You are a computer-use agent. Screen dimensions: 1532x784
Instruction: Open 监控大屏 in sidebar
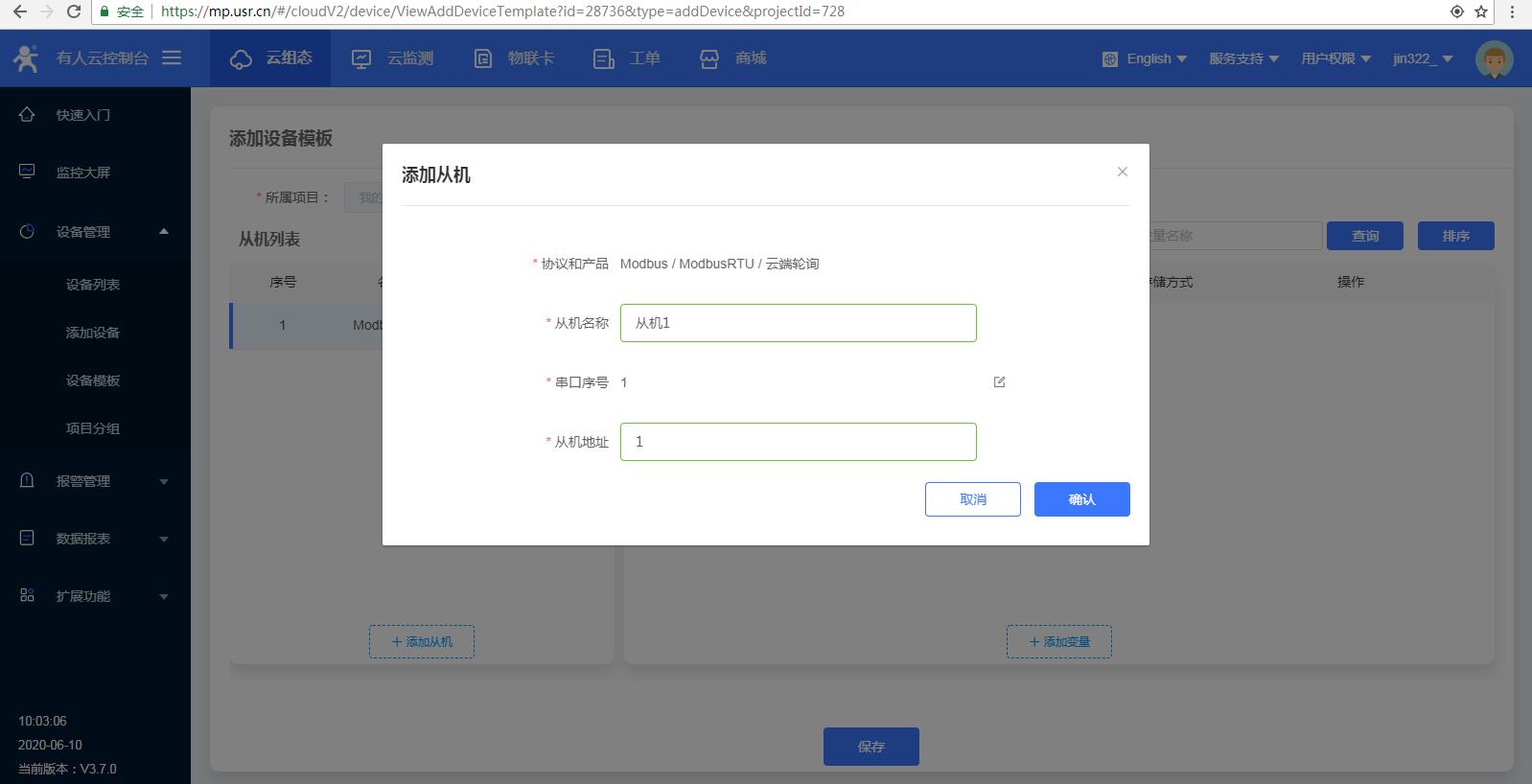tap(82, 173)
